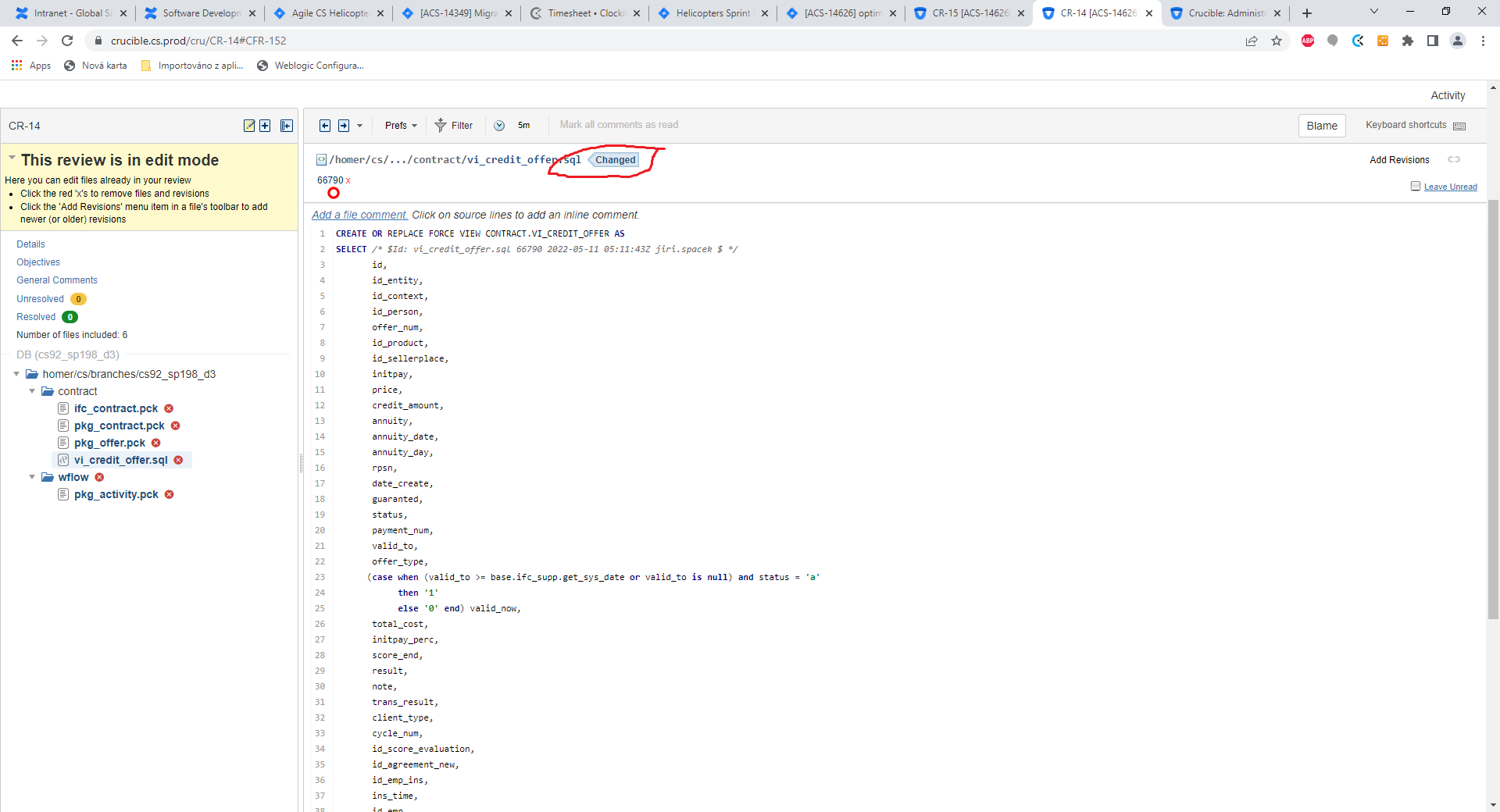The height and width of the screenshot is (812, 1500).
Task: Remove pkg_activity.pck using its red x icon
Action: tap(170, 494)
